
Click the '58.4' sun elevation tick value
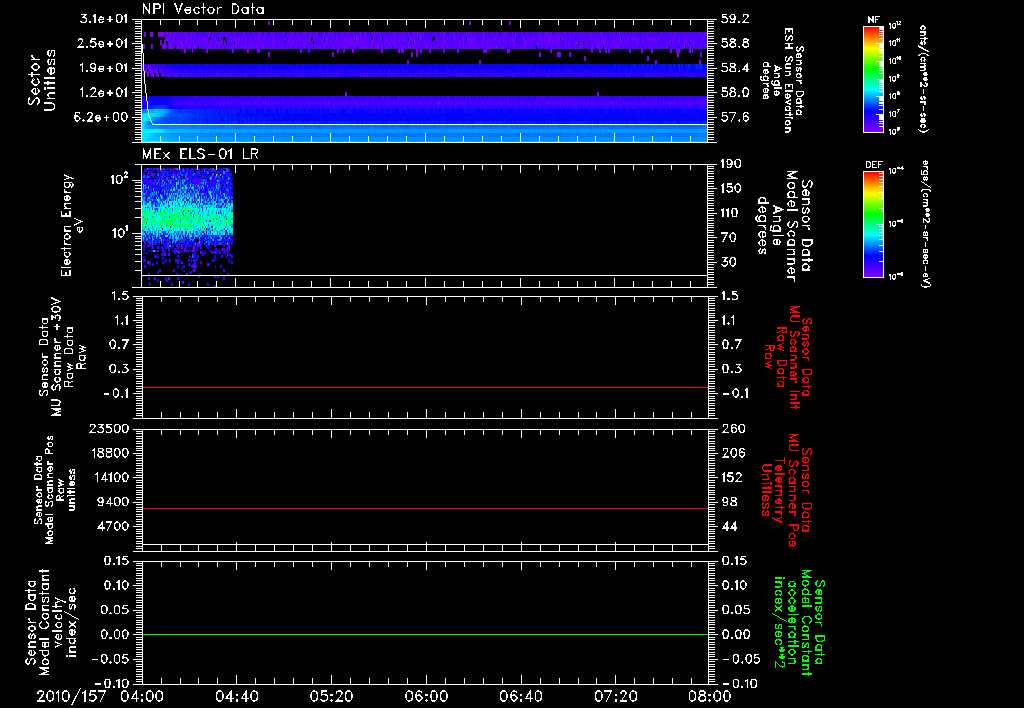735,68
